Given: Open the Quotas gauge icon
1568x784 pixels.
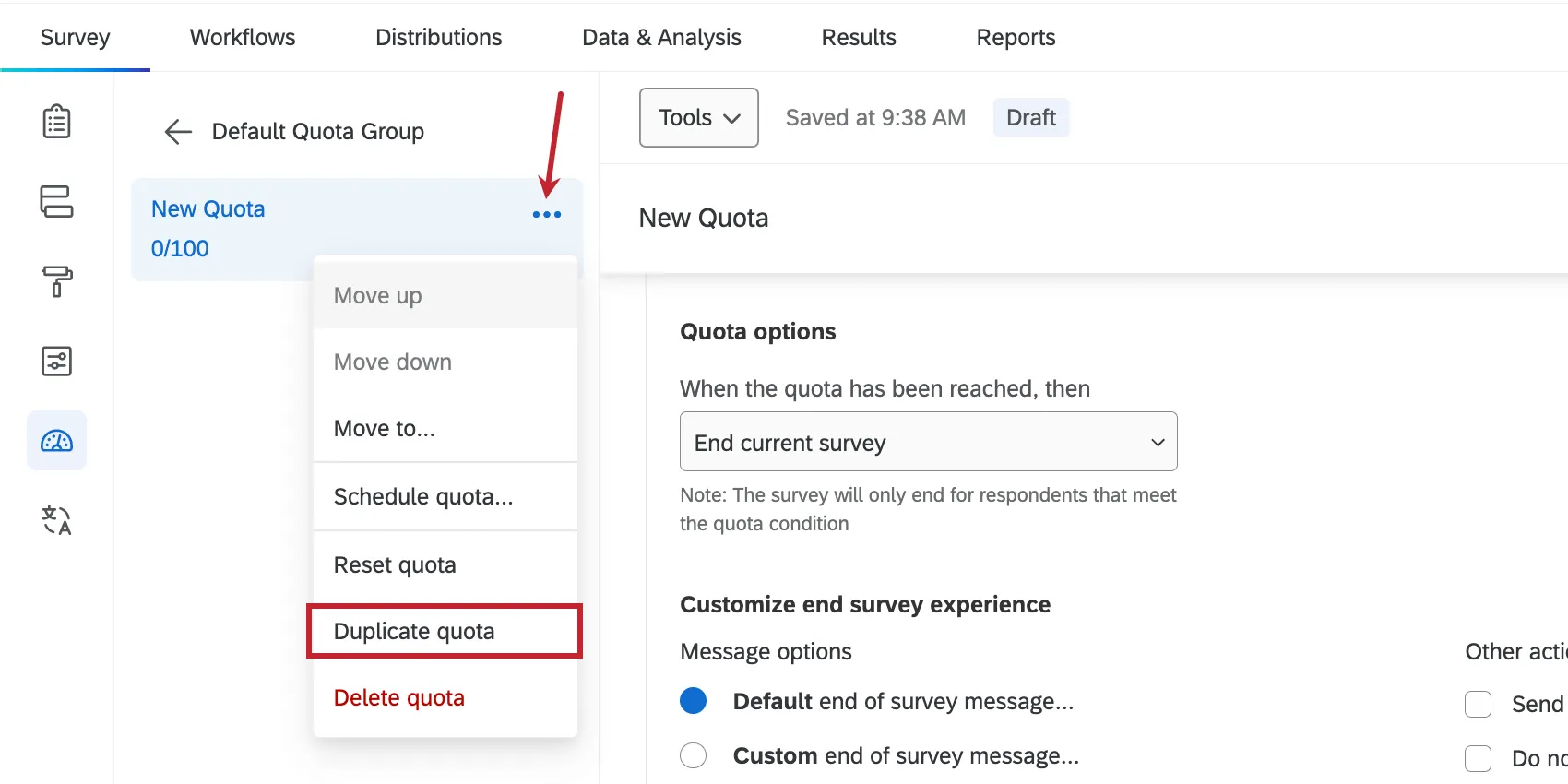Looking at the screenshot, I should pos(56,441).
